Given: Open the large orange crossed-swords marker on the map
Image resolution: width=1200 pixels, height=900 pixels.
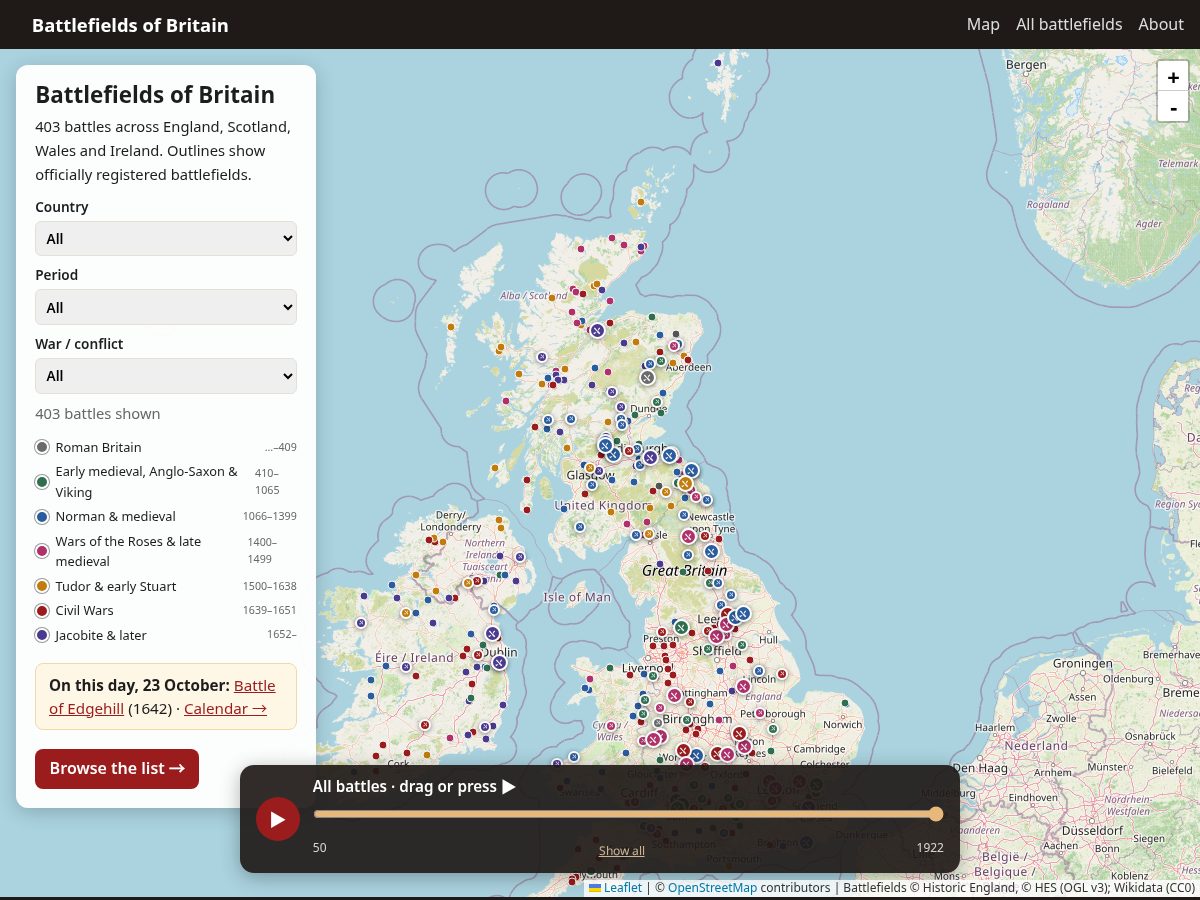Looking at the screenshot, I should [685, 484].
